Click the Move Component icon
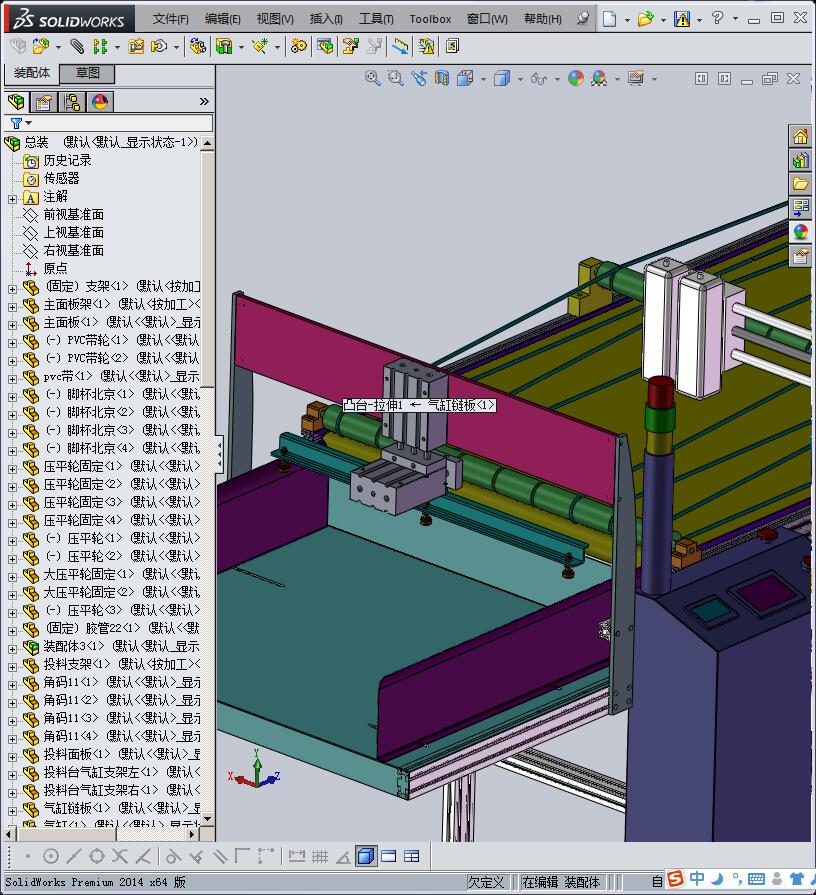 coord(159,46)
